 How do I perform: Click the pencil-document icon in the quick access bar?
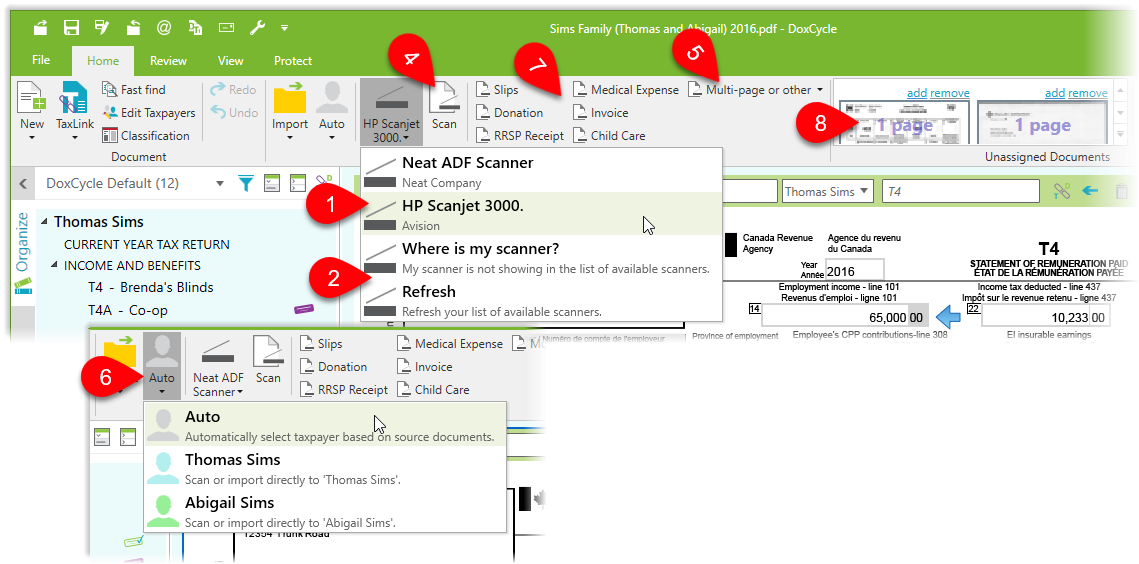click(102, 28)
